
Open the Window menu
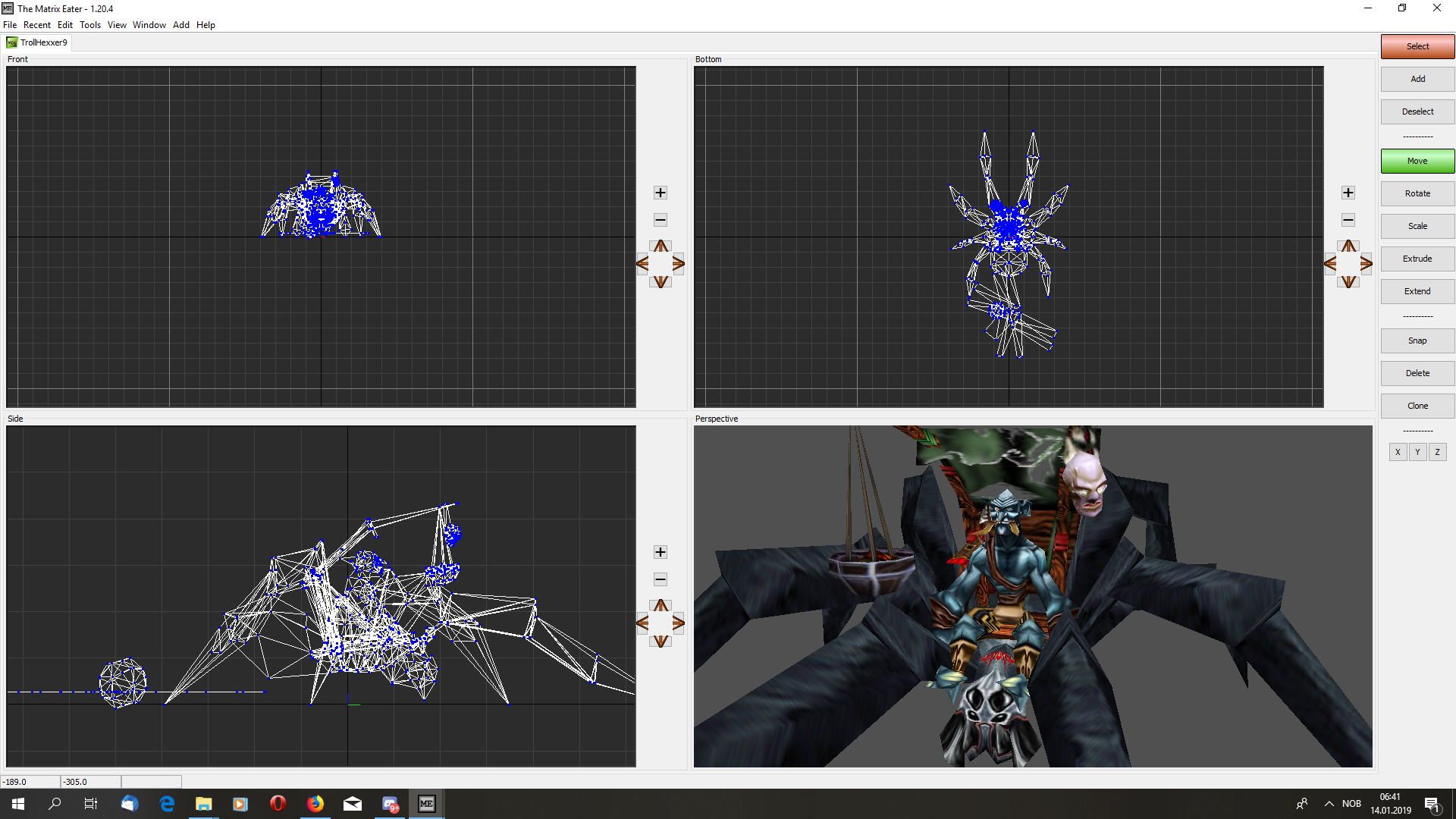coord(149,25)
